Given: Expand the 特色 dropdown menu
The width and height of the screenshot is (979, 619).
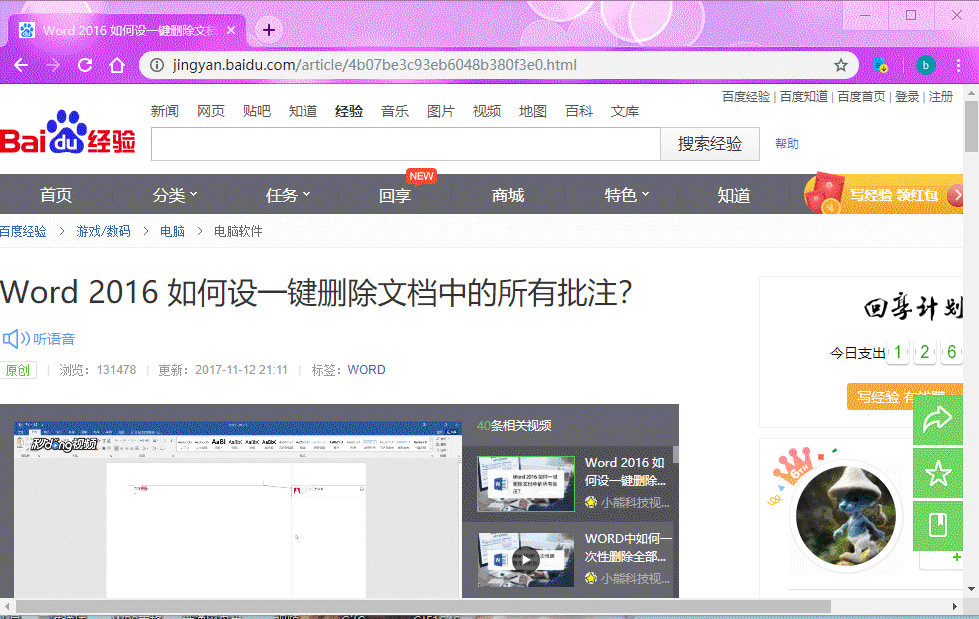Looking at the screenshot, I should click(x=627, y=195).
